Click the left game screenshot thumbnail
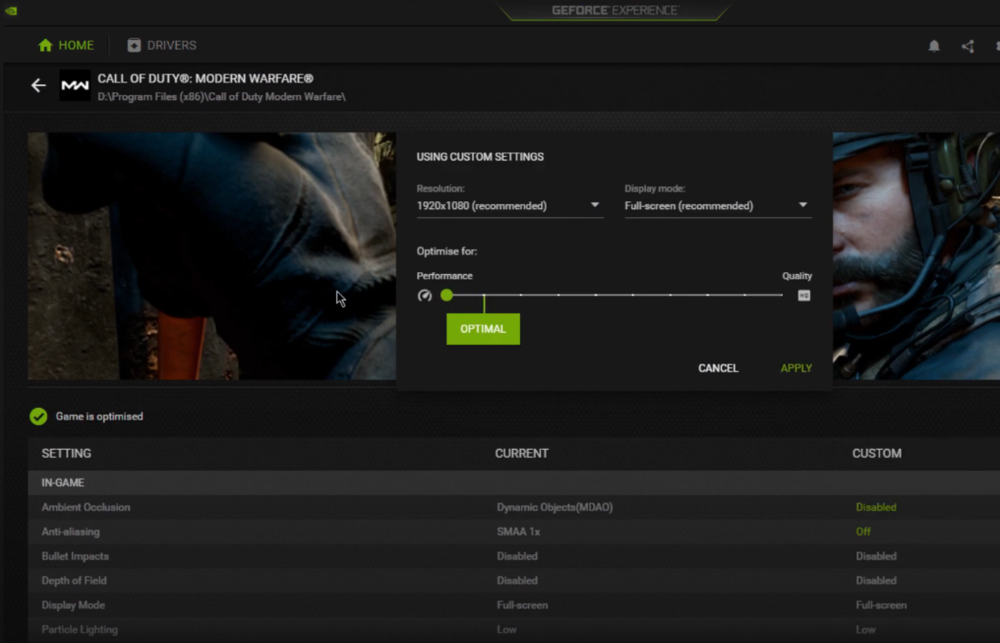1000x643 pixels. [x=211, y=256]
